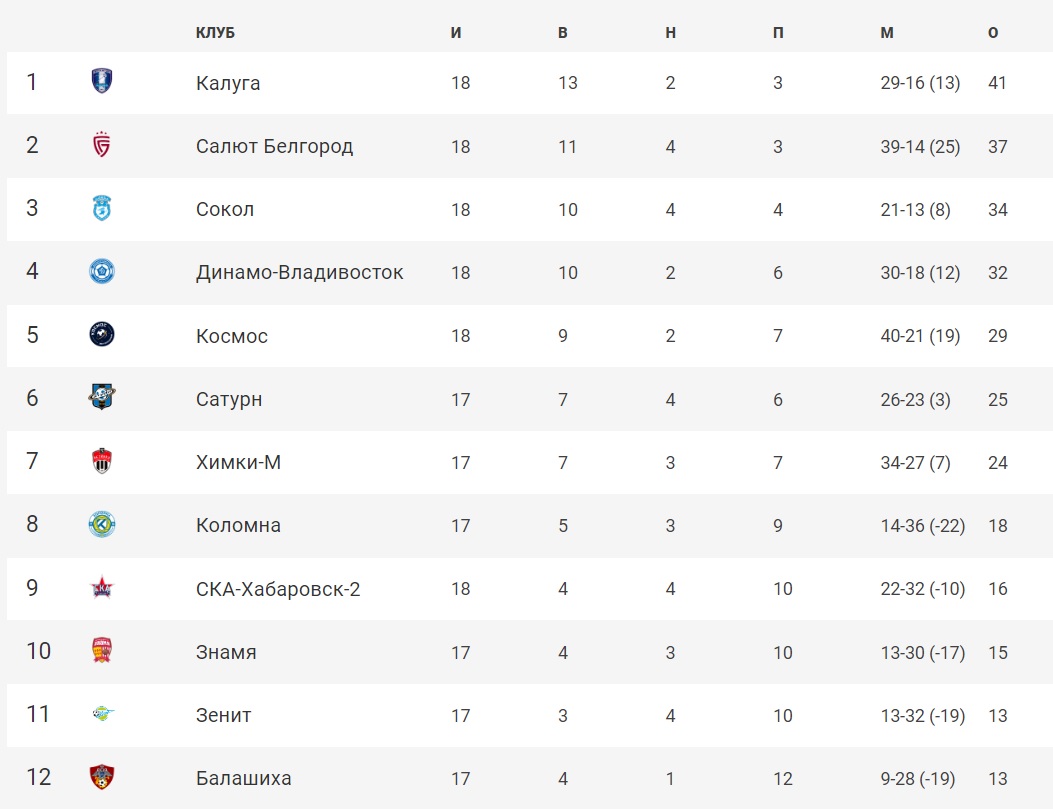The width and height of the screenshot is (1053, 809).
Task: Open the Калуга team name link
Action: tap(228, 83)
